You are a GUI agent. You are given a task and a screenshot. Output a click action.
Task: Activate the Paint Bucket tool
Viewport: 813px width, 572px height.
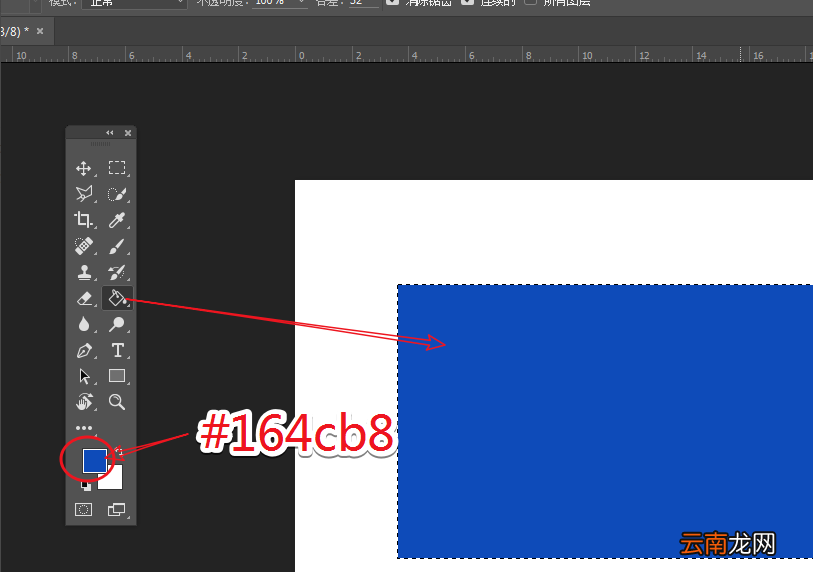click(x=117, y=298)
